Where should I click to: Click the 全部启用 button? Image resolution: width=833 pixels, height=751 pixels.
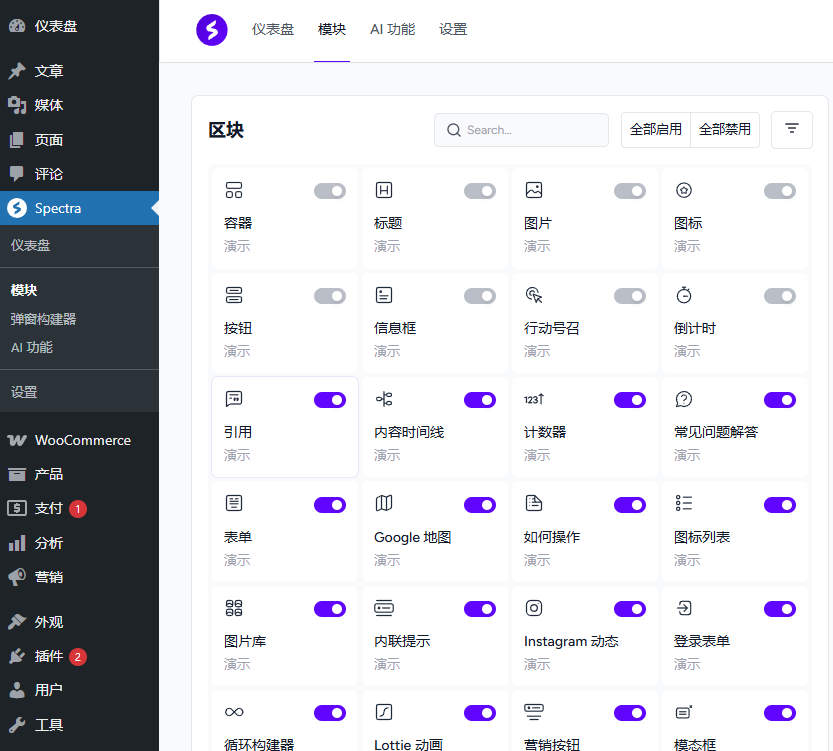pos(656,130)
